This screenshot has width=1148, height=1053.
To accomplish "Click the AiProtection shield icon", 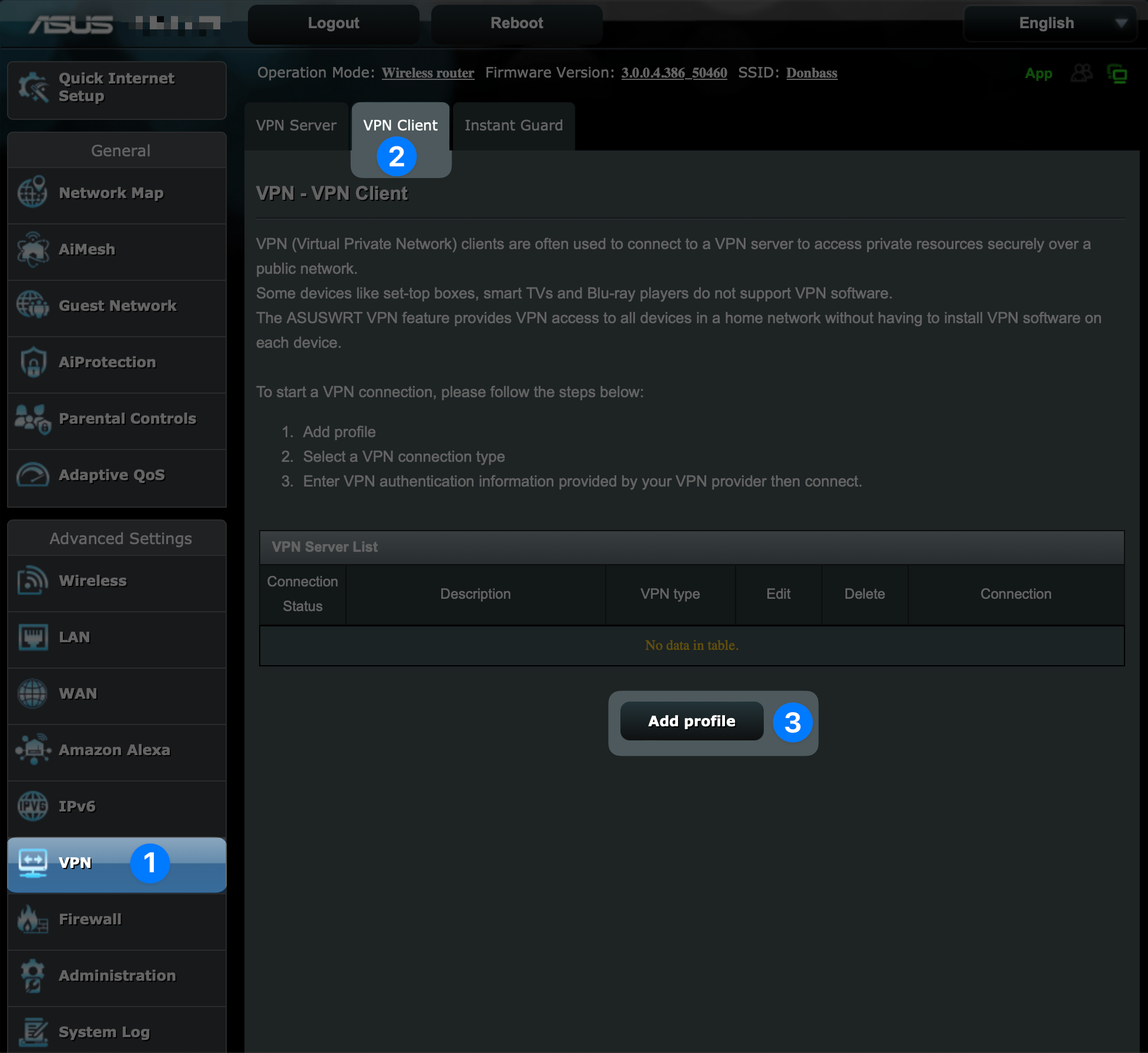I will click(x=32, y=362).
